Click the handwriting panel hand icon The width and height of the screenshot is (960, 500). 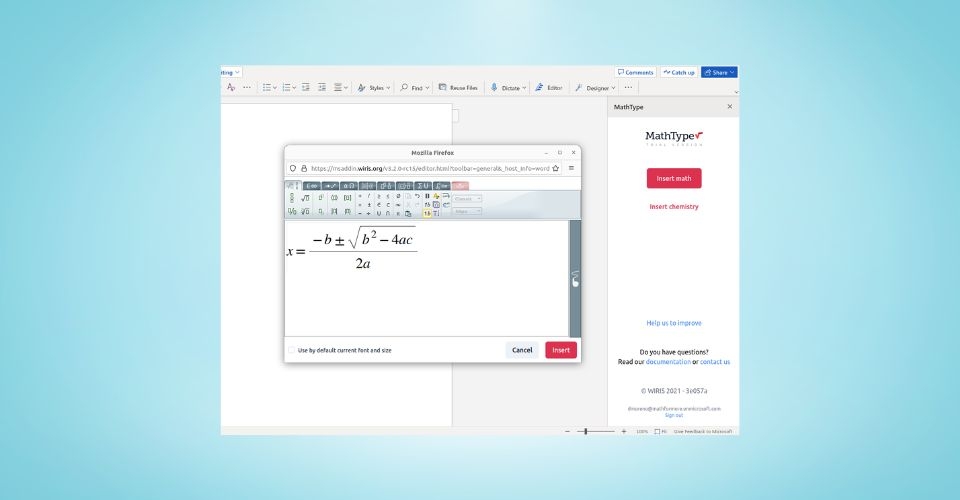click(x=575, y=279)
